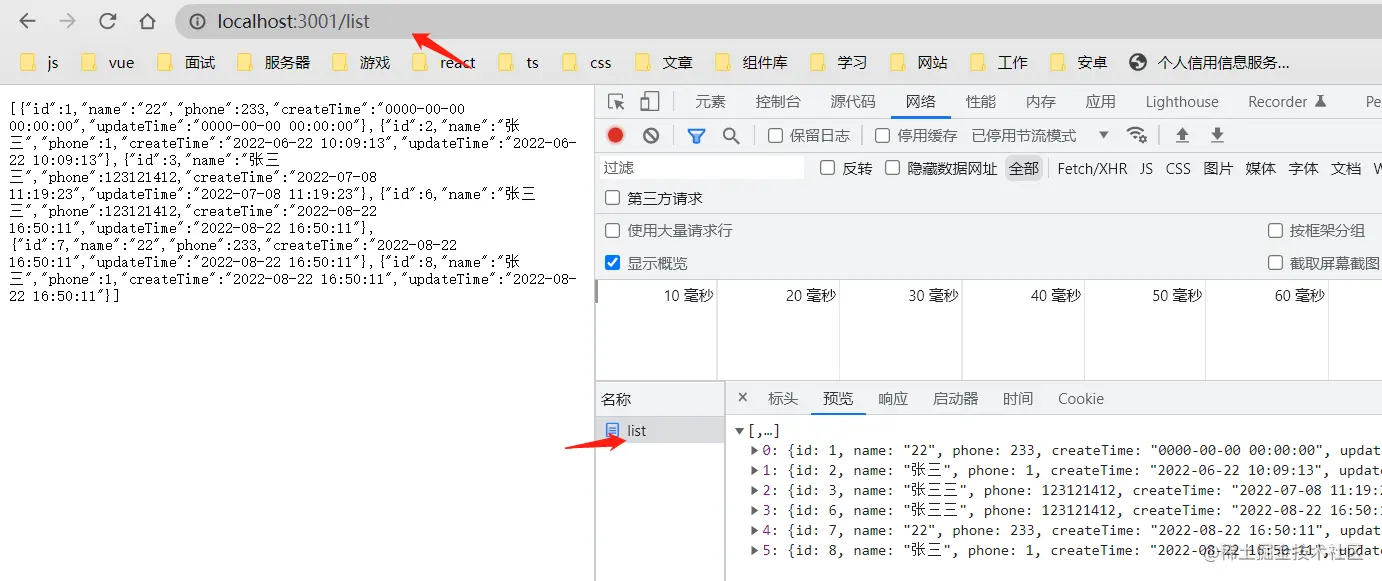This screenshot has height=581, width=1382.
Task: Filter requests by 文档
Action: (x=1346, y=168)
